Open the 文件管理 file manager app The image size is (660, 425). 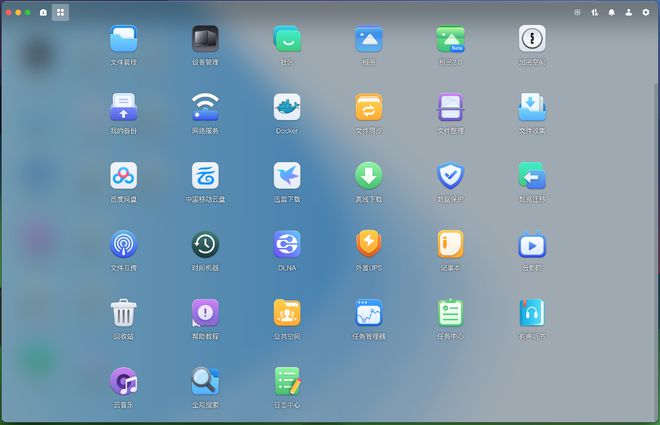tap(123, 40)
